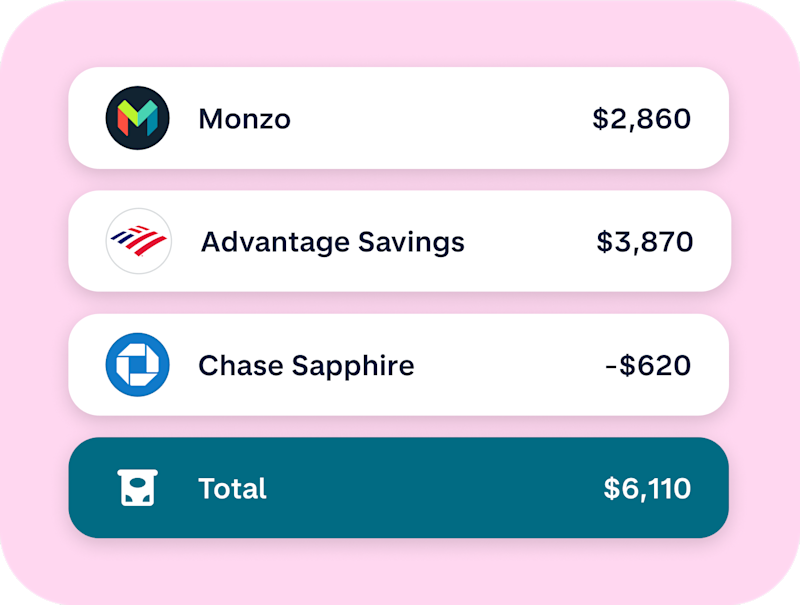Click the $3,870 savings balance
800x605 pixels.
point(644,242)
